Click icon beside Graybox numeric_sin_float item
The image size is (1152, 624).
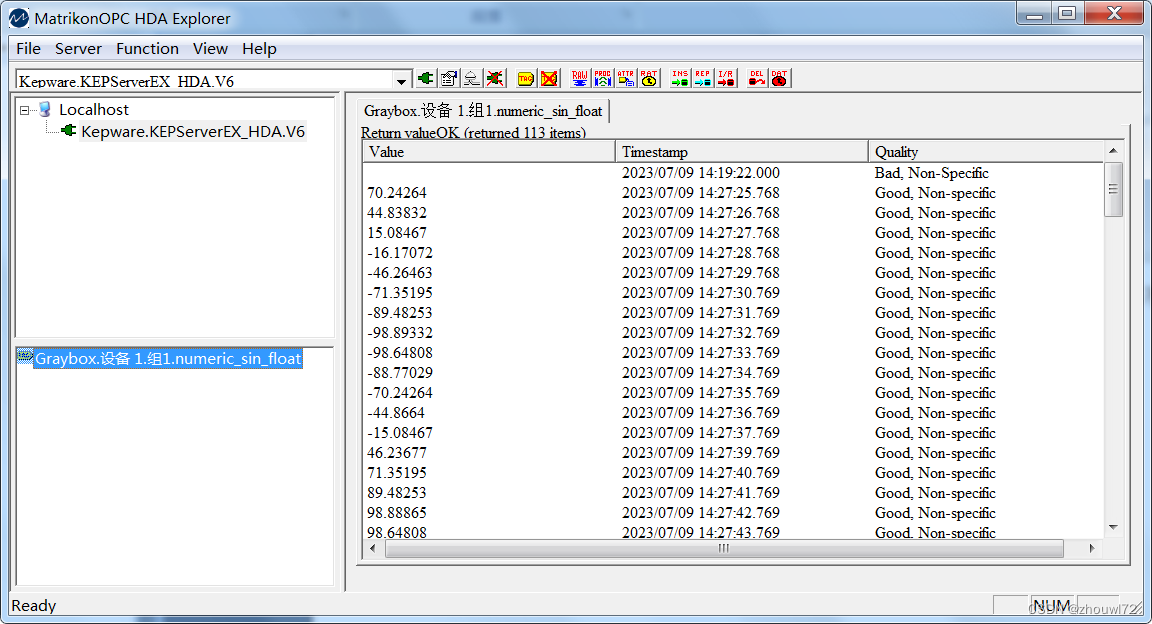(25, 357)
